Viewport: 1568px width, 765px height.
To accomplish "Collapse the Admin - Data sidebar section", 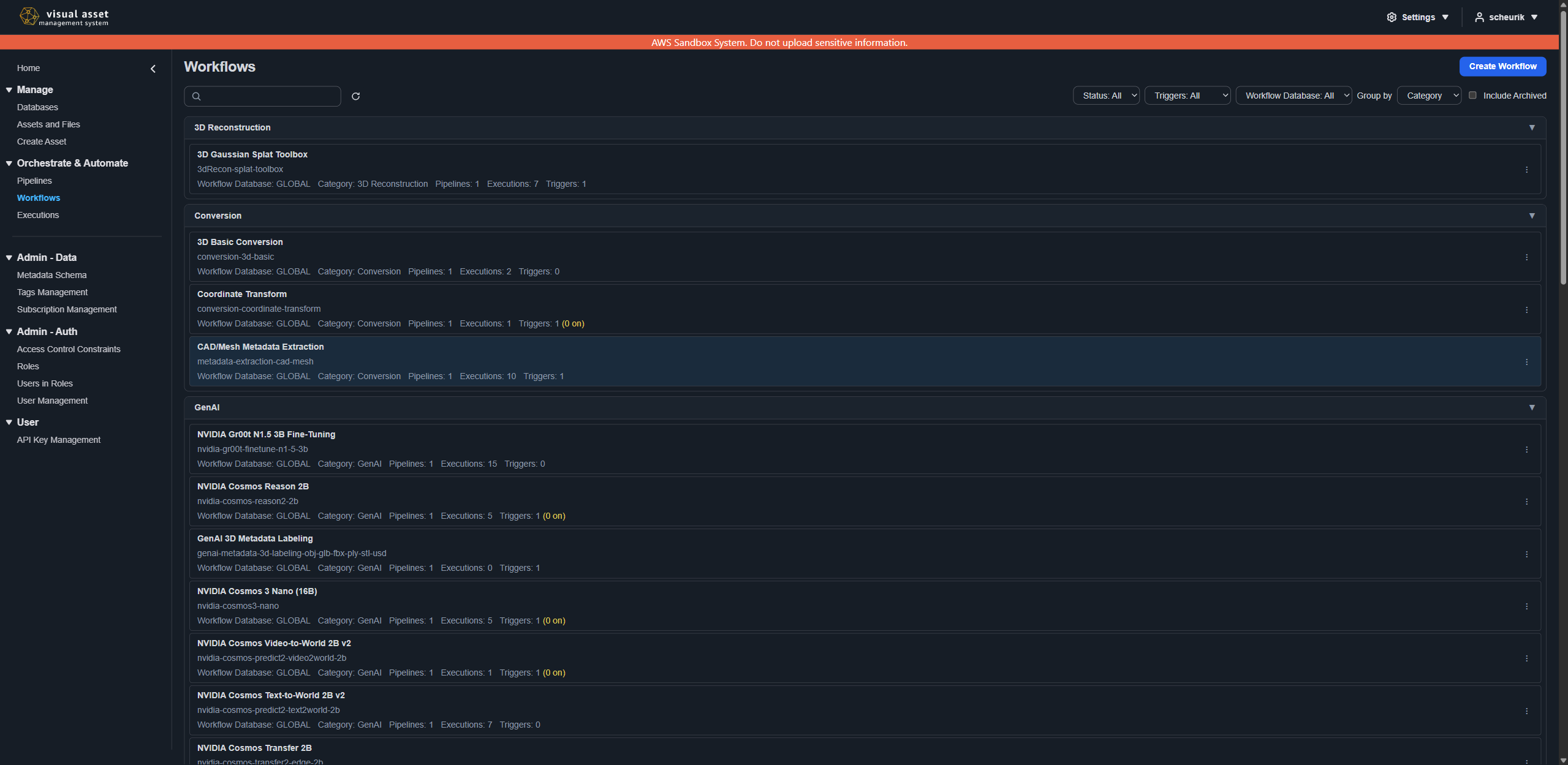I will [9, 257].
